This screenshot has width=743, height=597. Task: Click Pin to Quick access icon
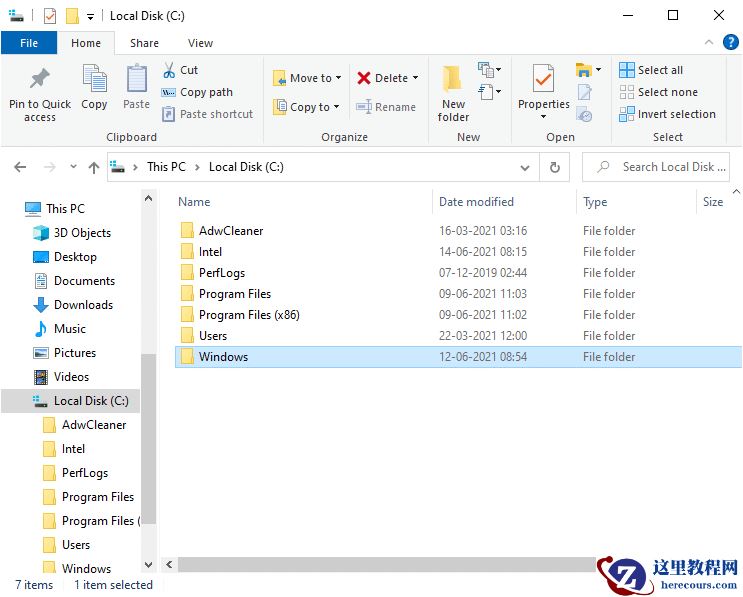tap(40, 79)
